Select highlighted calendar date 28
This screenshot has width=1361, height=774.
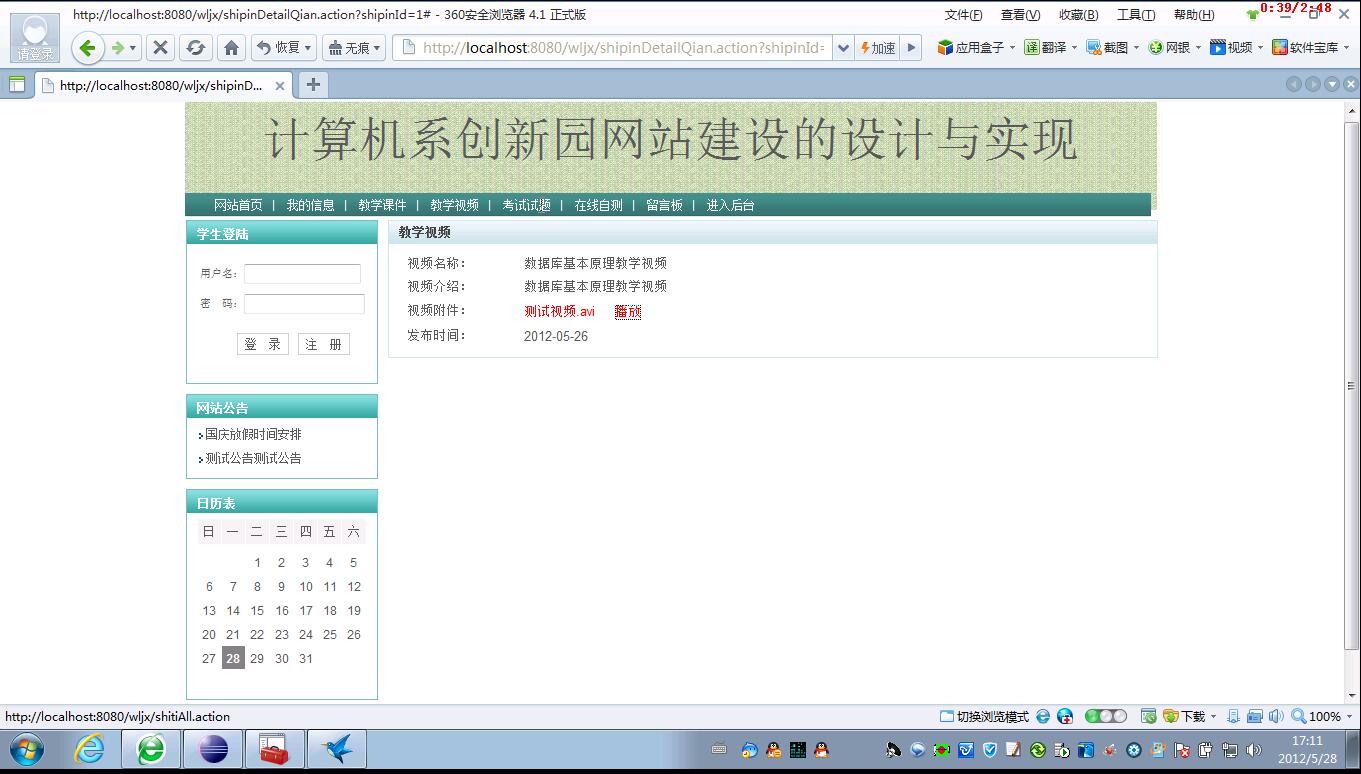click(233, 658)
